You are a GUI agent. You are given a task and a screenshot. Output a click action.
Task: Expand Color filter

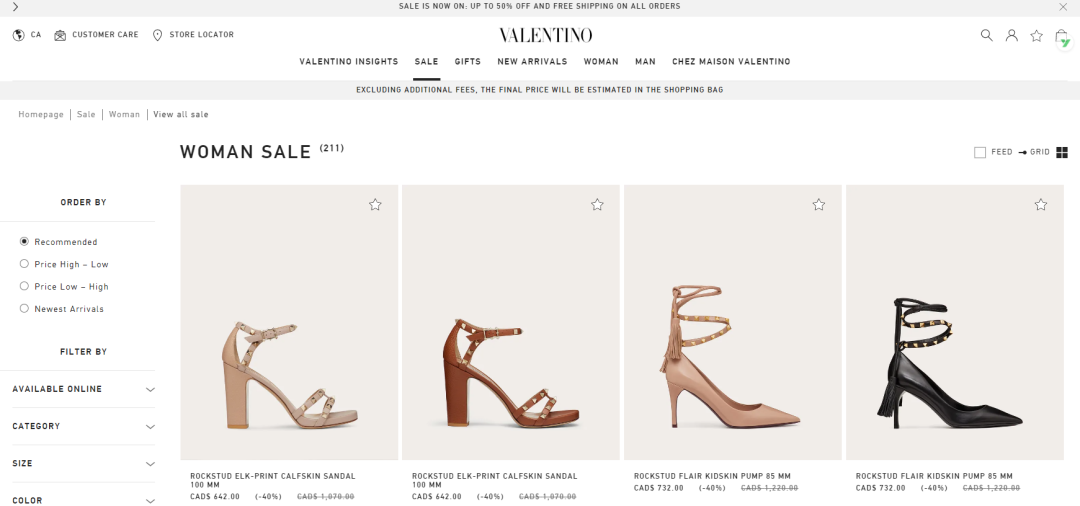point(83,500)
